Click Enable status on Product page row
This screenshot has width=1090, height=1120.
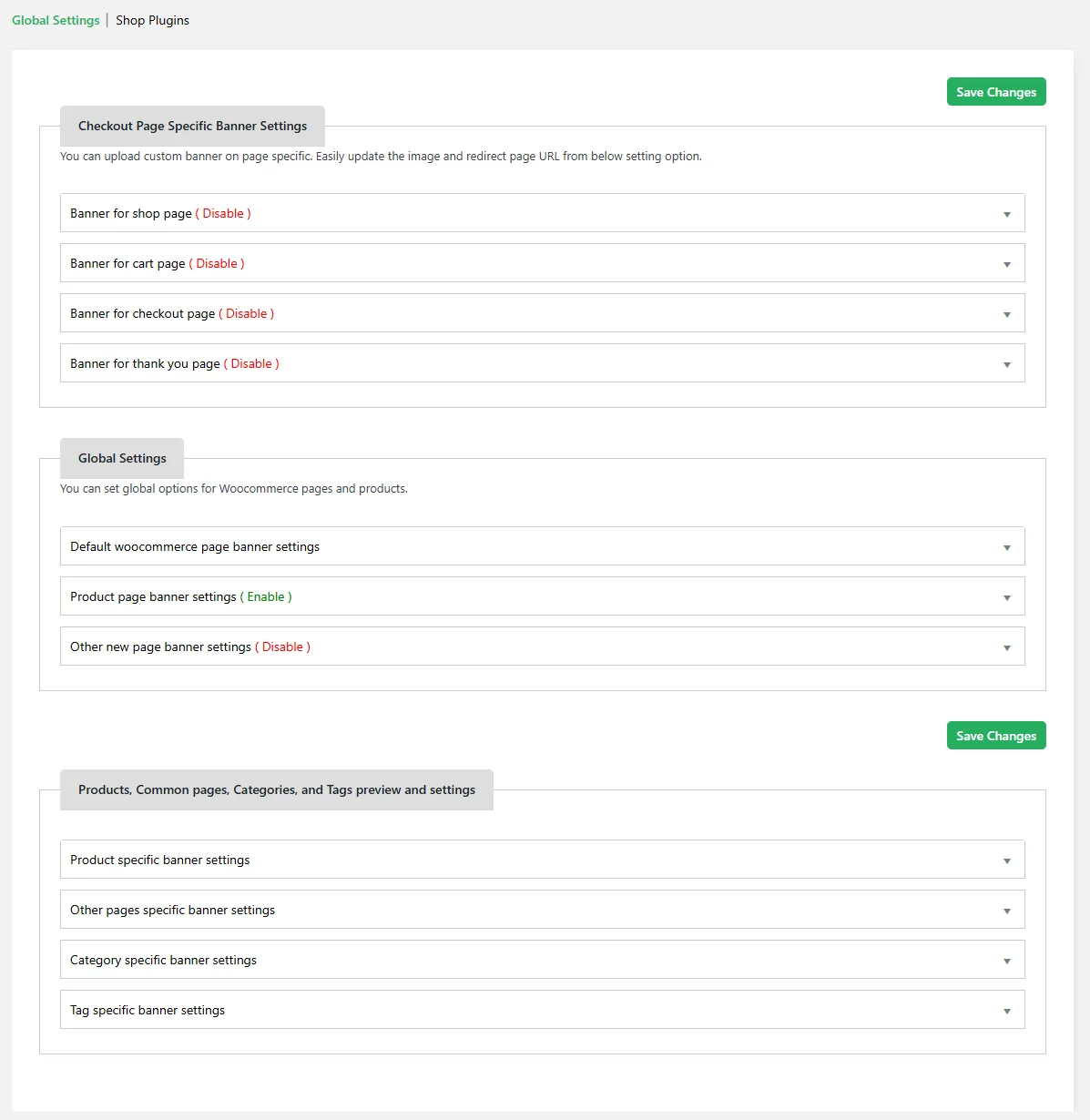(266, 596)
